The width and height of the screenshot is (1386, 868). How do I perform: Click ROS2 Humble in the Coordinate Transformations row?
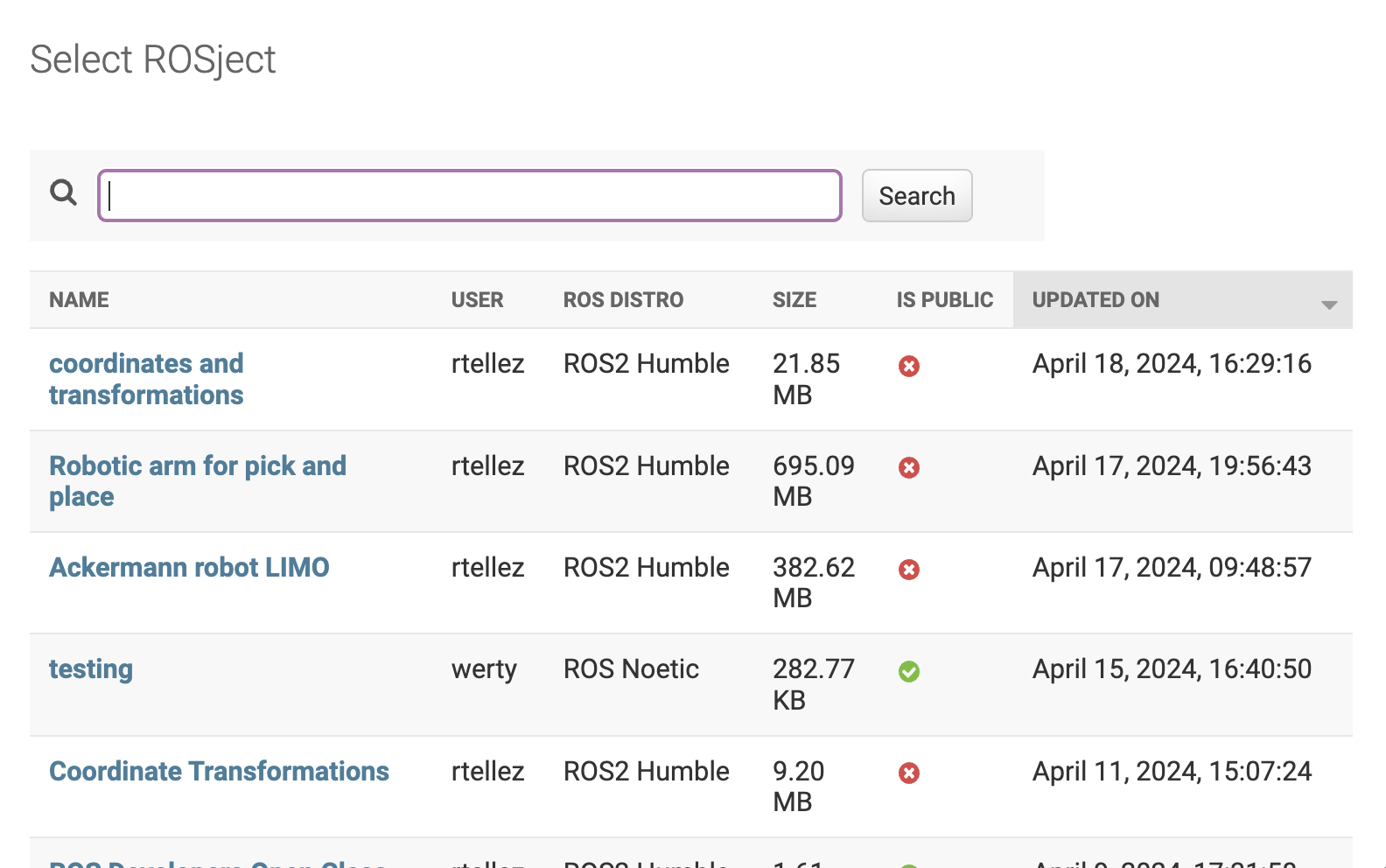(x=646, y=771)
